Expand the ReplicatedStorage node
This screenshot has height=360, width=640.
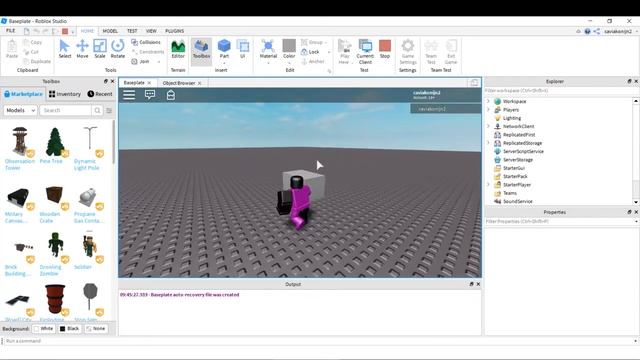tap(488, 143)
